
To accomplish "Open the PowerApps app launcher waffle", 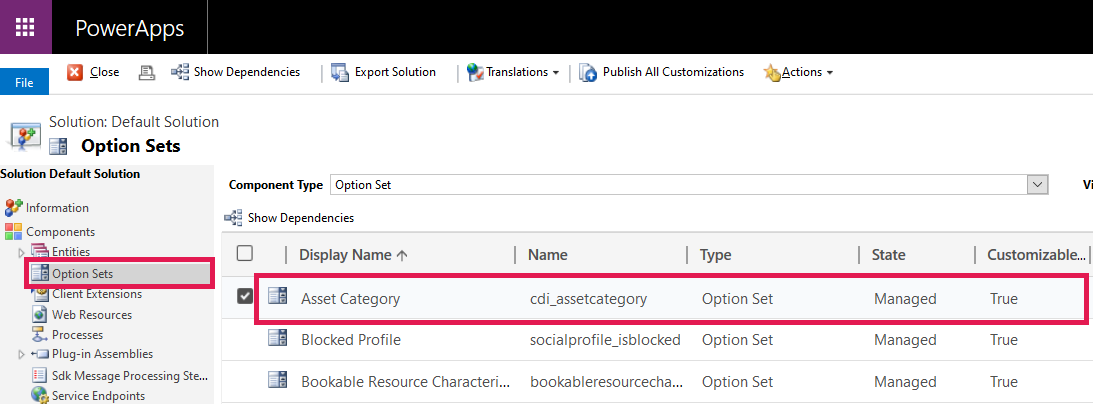I will (25, 27).
